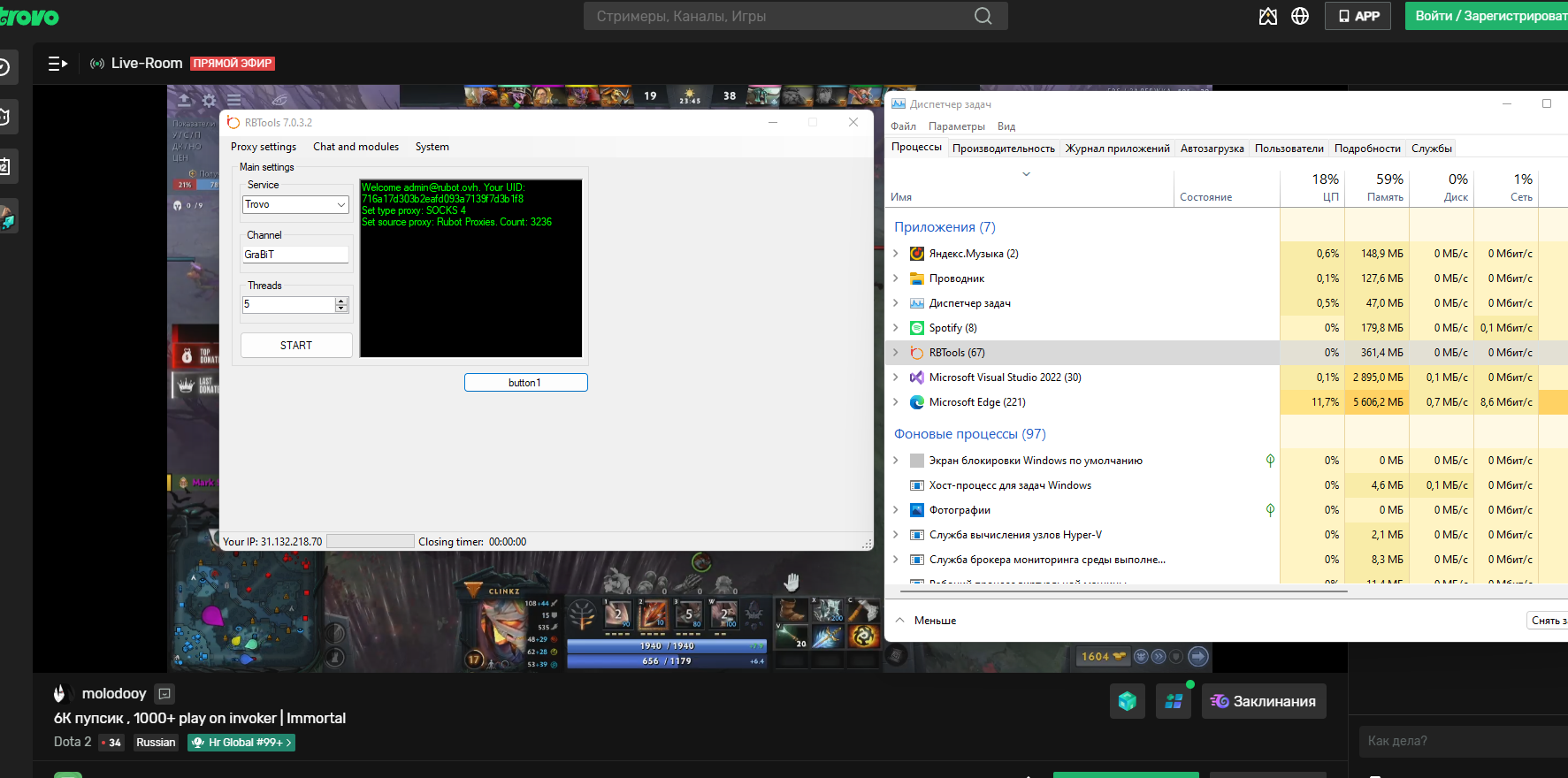
Task: Click the search magnifier icon
Action: [983, 16]
